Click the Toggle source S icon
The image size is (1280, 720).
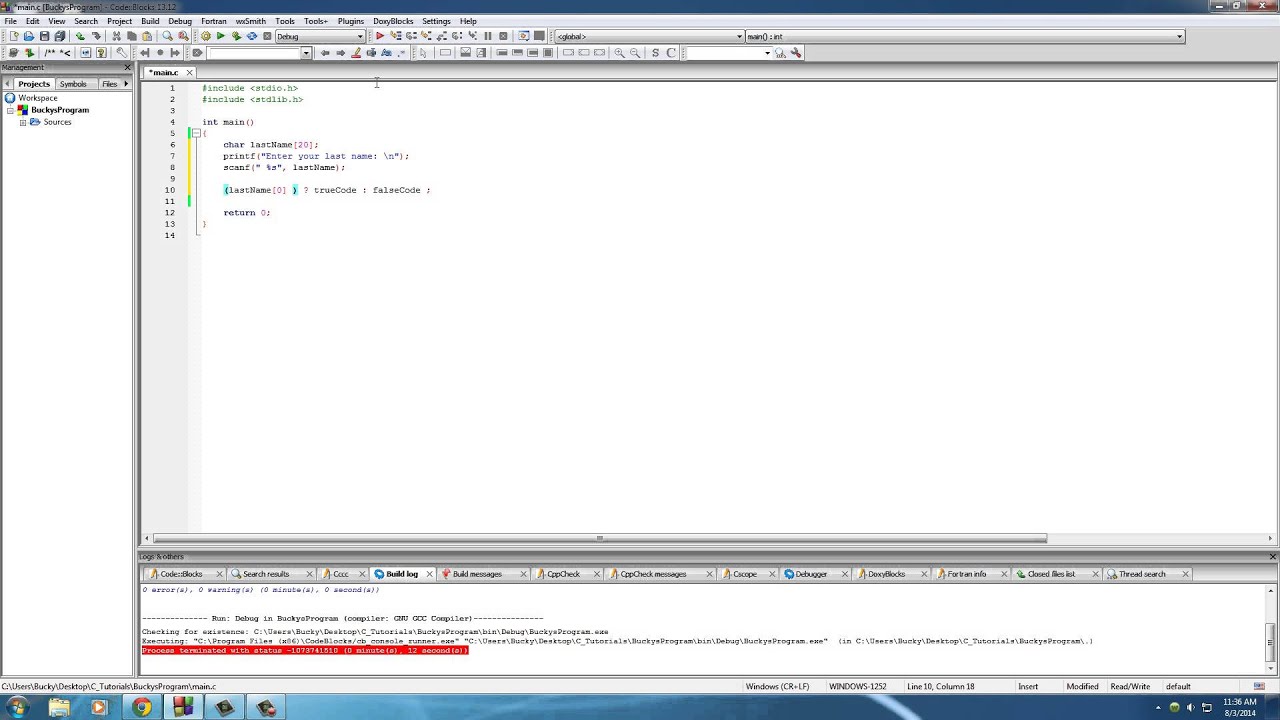click(655, 53)
